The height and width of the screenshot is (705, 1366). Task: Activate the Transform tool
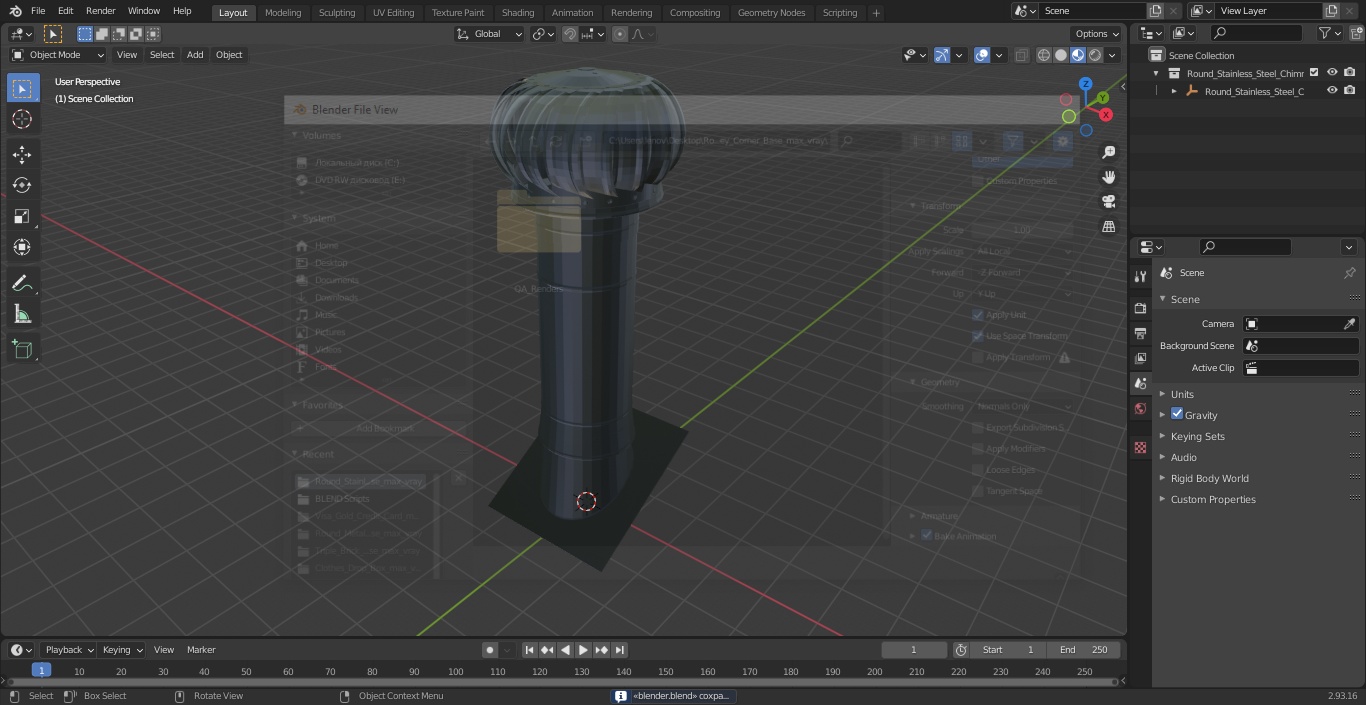click(22, 247)
